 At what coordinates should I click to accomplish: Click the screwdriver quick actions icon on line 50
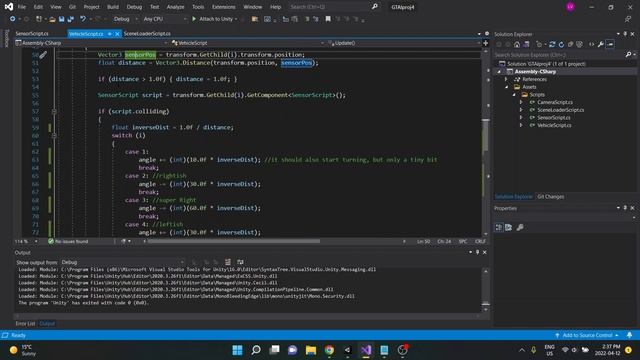pos(43,55)
